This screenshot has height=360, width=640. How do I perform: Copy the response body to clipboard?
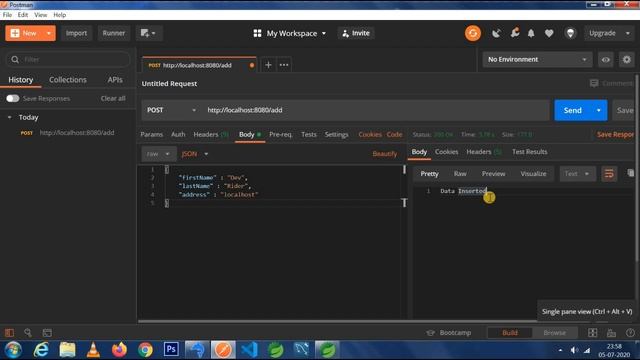point(631,173)
